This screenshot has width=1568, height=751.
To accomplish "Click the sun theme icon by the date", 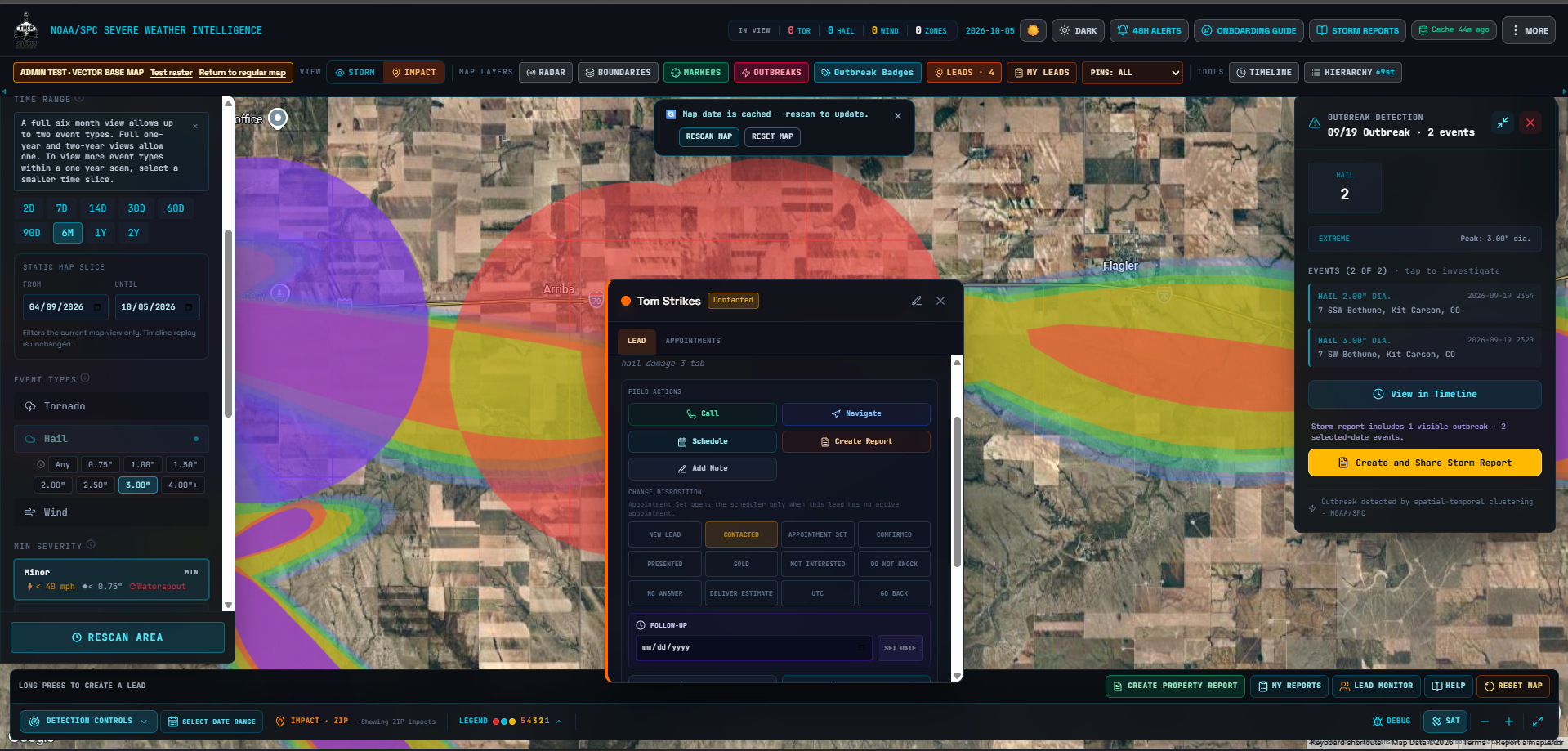I will click(x=1033, y=30).
